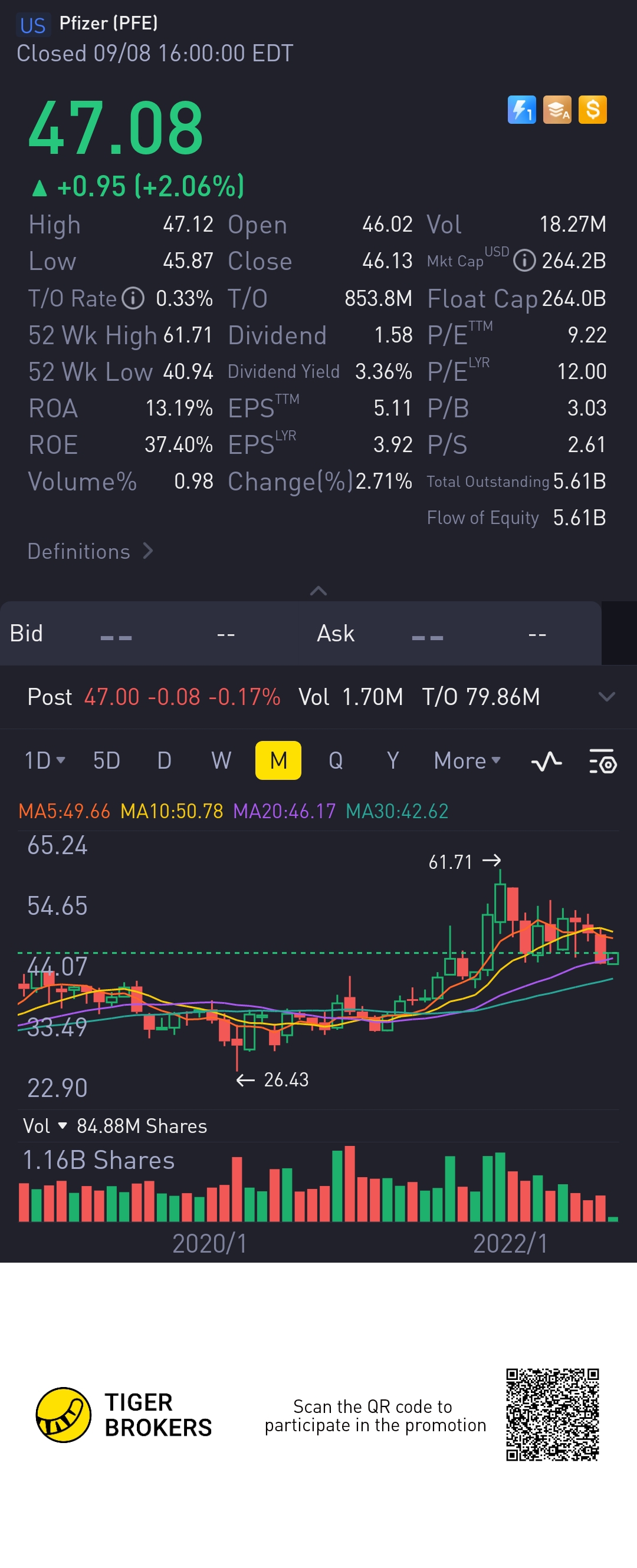Tap the blue lightning badge icon

click(521, 110)
